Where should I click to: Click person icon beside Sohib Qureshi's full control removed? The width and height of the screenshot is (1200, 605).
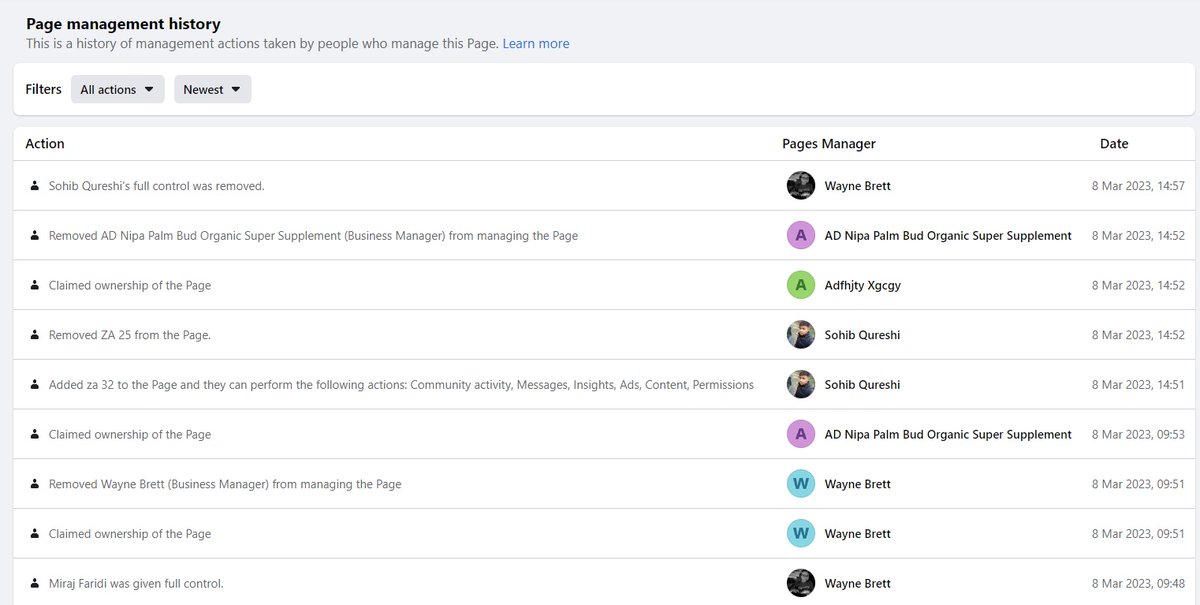(x=35, y=186)
